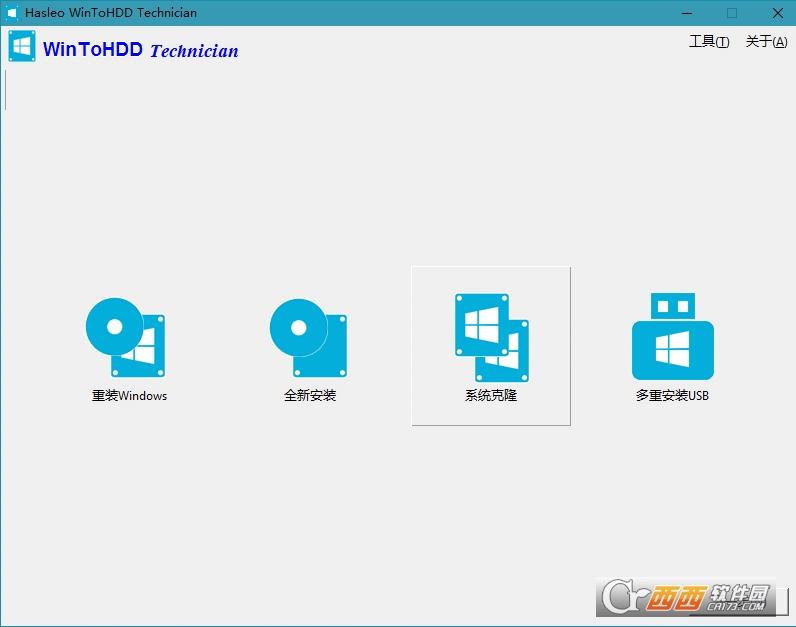
Task: Click the WinToHDD Technician title text
Action: [x=141, y=50]
